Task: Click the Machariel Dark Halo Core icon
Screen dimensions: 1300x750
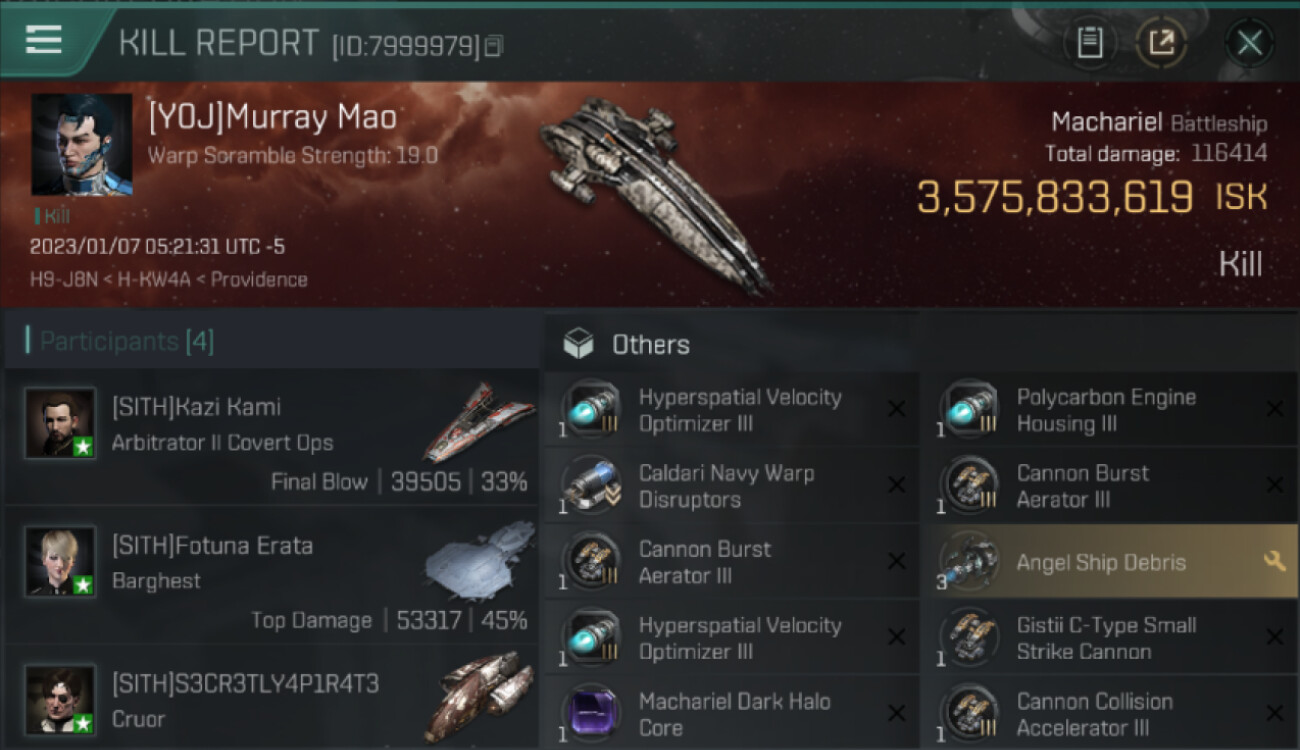Action: [590, 714]
